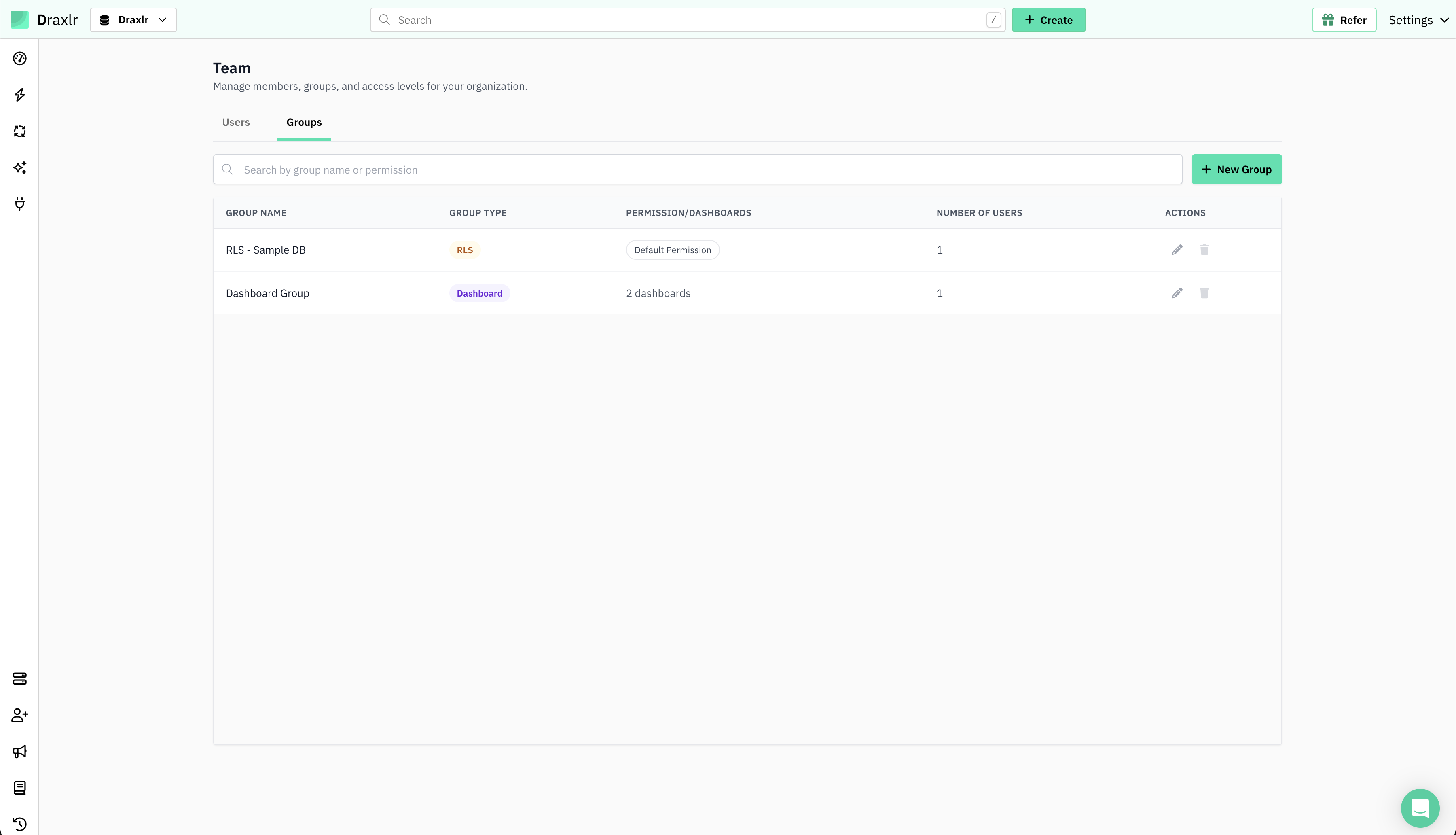Open the lightning bolt sidebar icon
The image size is (1456, 835).
coord(19,95)
